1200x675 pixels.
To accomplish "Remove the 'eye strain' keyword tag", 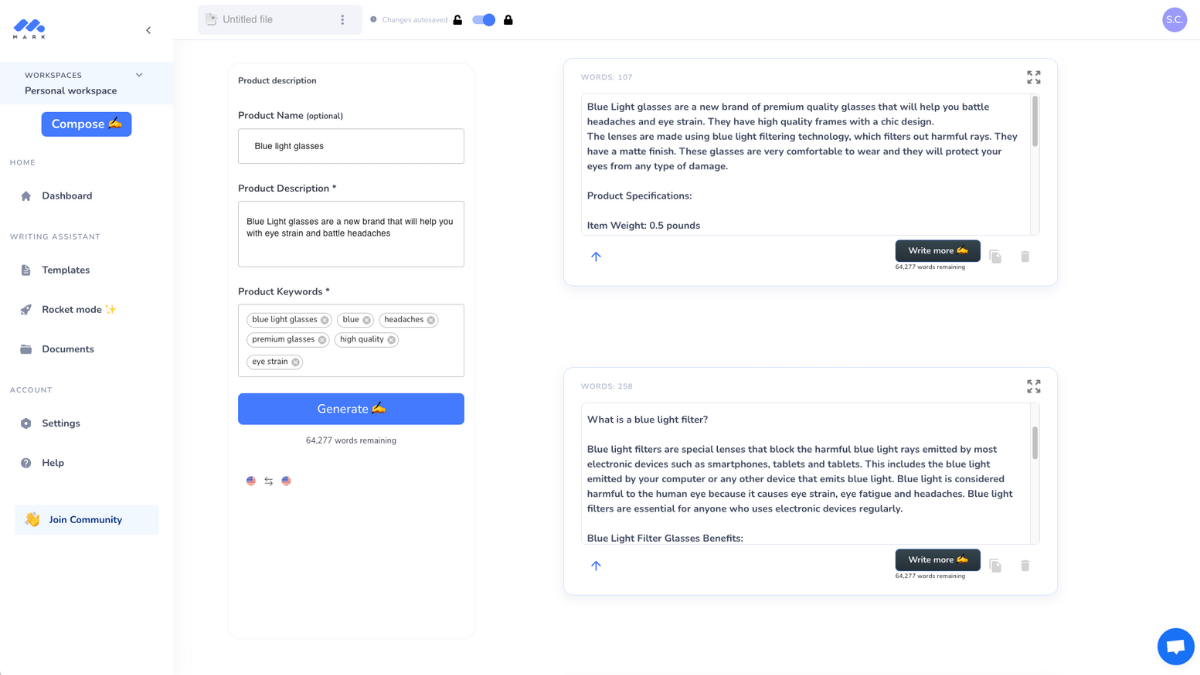I will click(295, 362).
